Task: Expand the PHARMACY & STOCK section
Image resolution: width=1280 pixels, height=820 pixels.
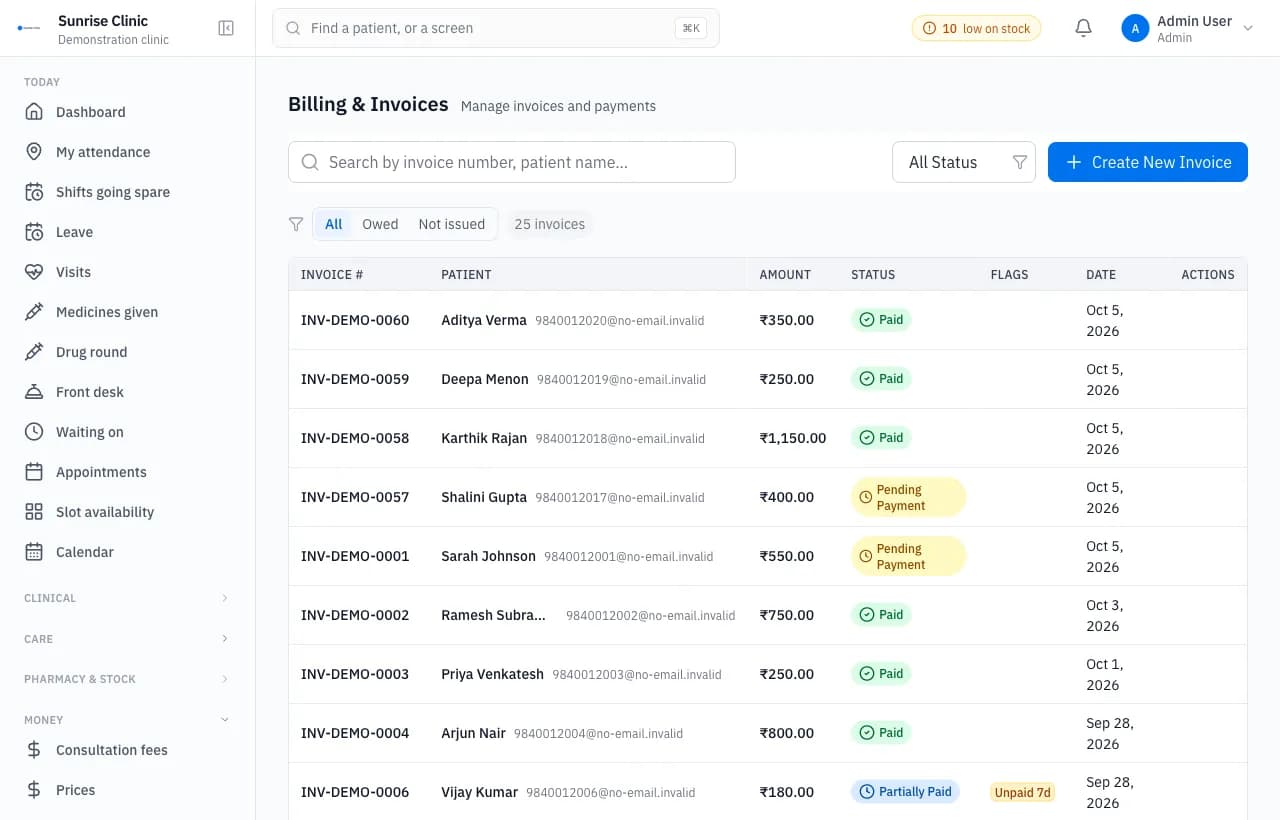Action: [127, 679]
